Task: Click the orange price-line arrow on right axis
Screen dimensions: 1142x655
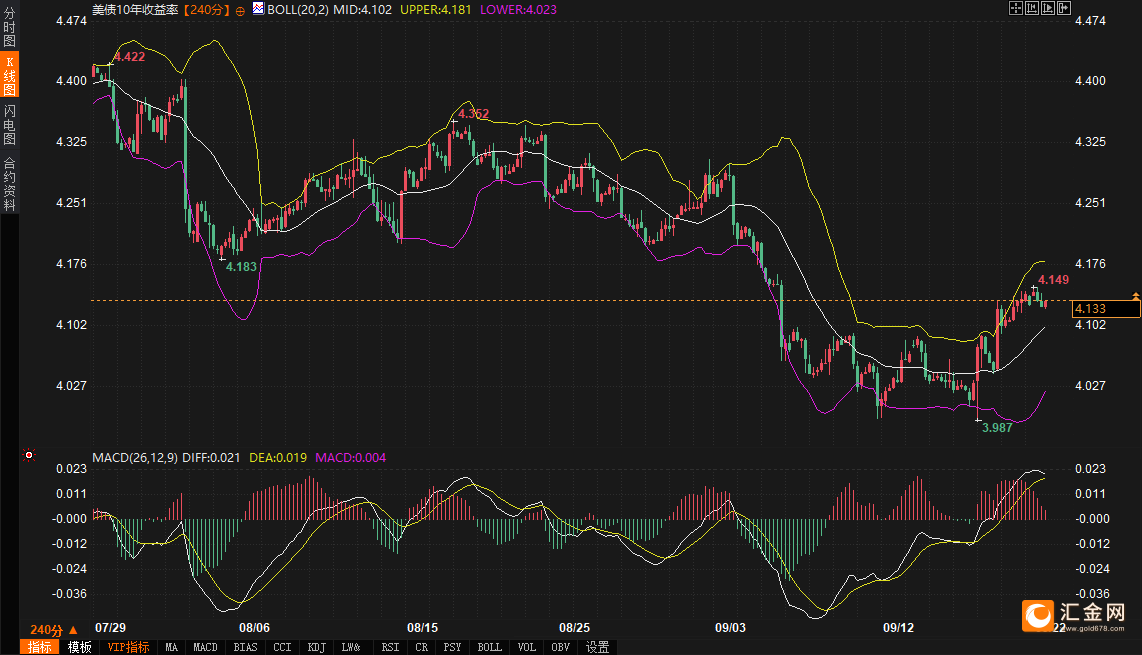Action: click(1135, 296)
